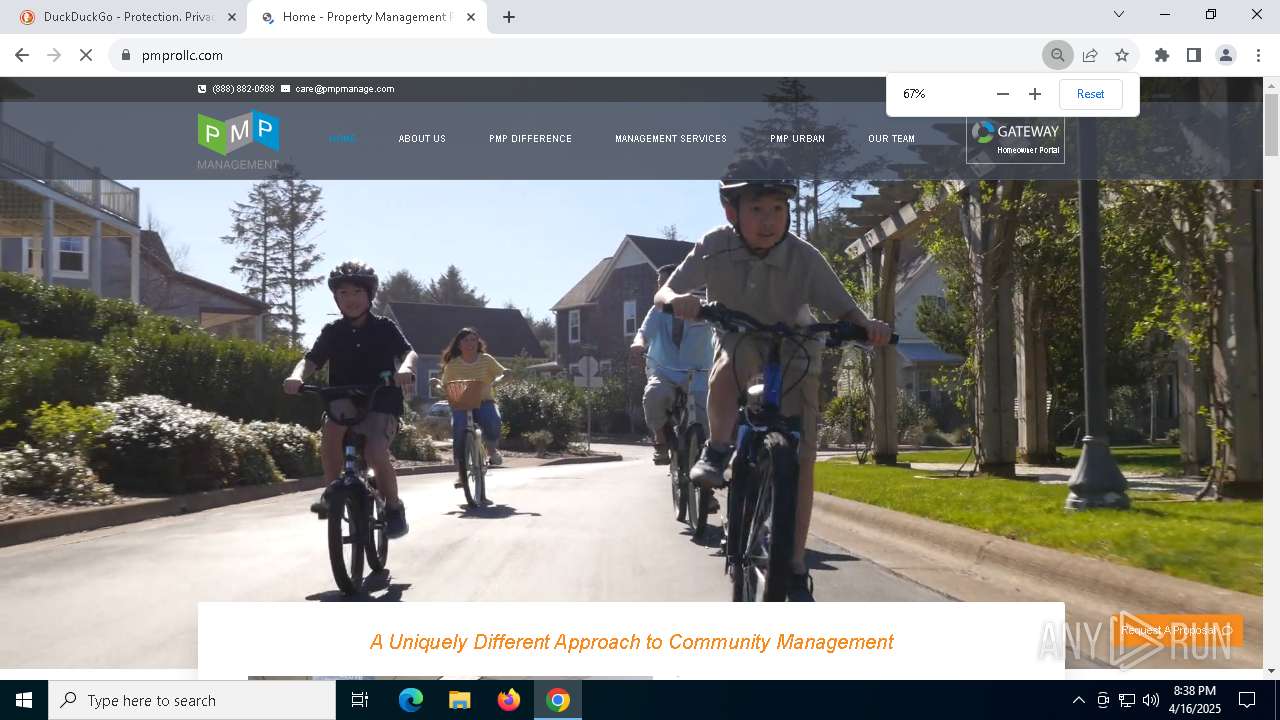This screenshot has width=1280, height=720.
Task: Bookmark this tab with the star icon
Action: click(x=1122, y=55)
